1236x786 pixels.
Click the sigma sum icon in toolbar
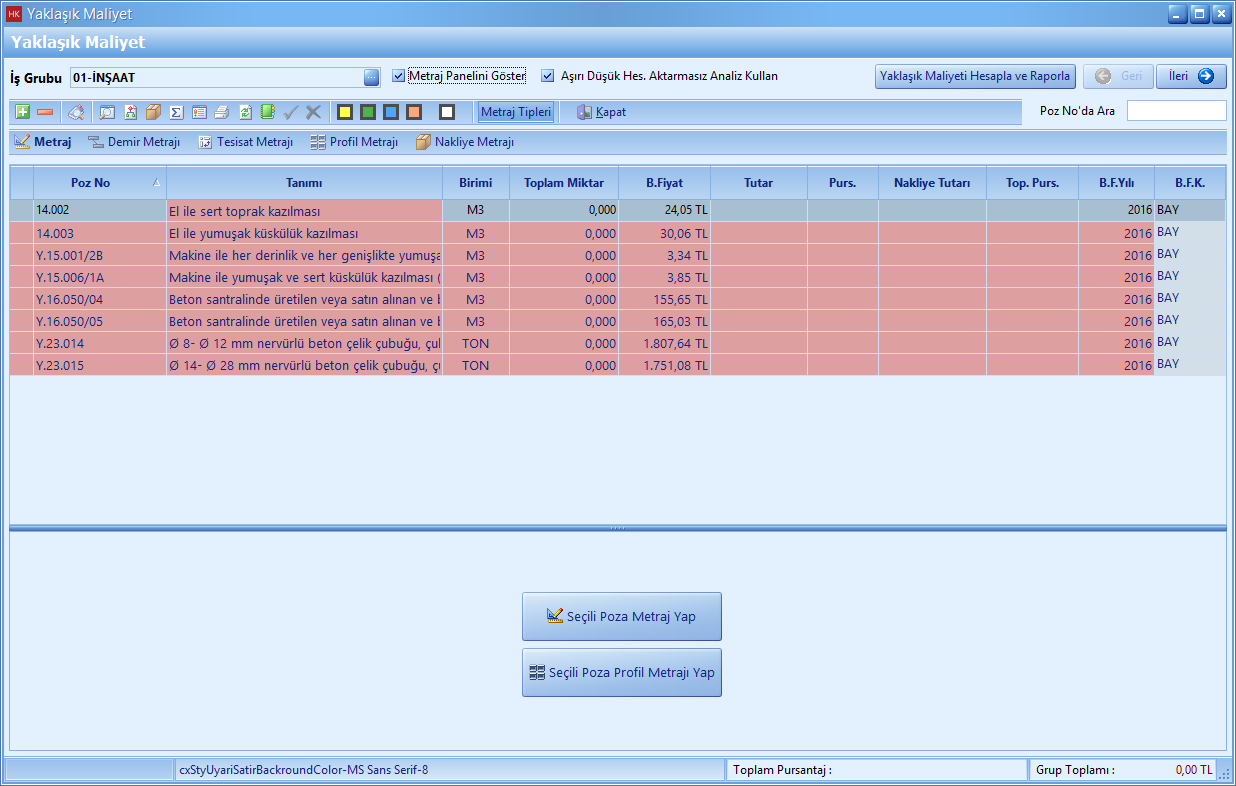pyautogui.click(x=176, y=112)
